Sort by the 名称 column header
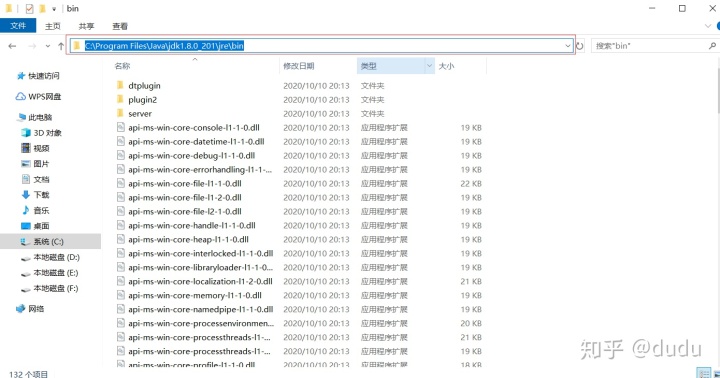Image resolution: width=720 pixels, height=378 pixels. point(122,66)
